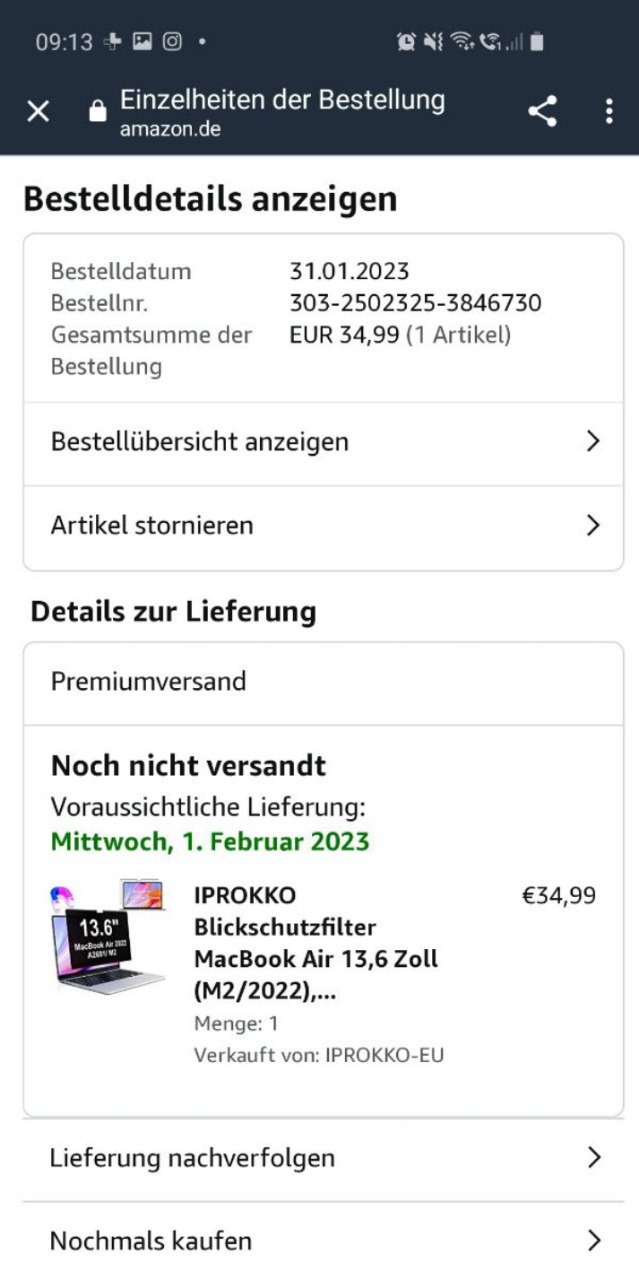Open Lieferung nachverfolgen tracking

pyautogui.click(x=192, y=1158)
